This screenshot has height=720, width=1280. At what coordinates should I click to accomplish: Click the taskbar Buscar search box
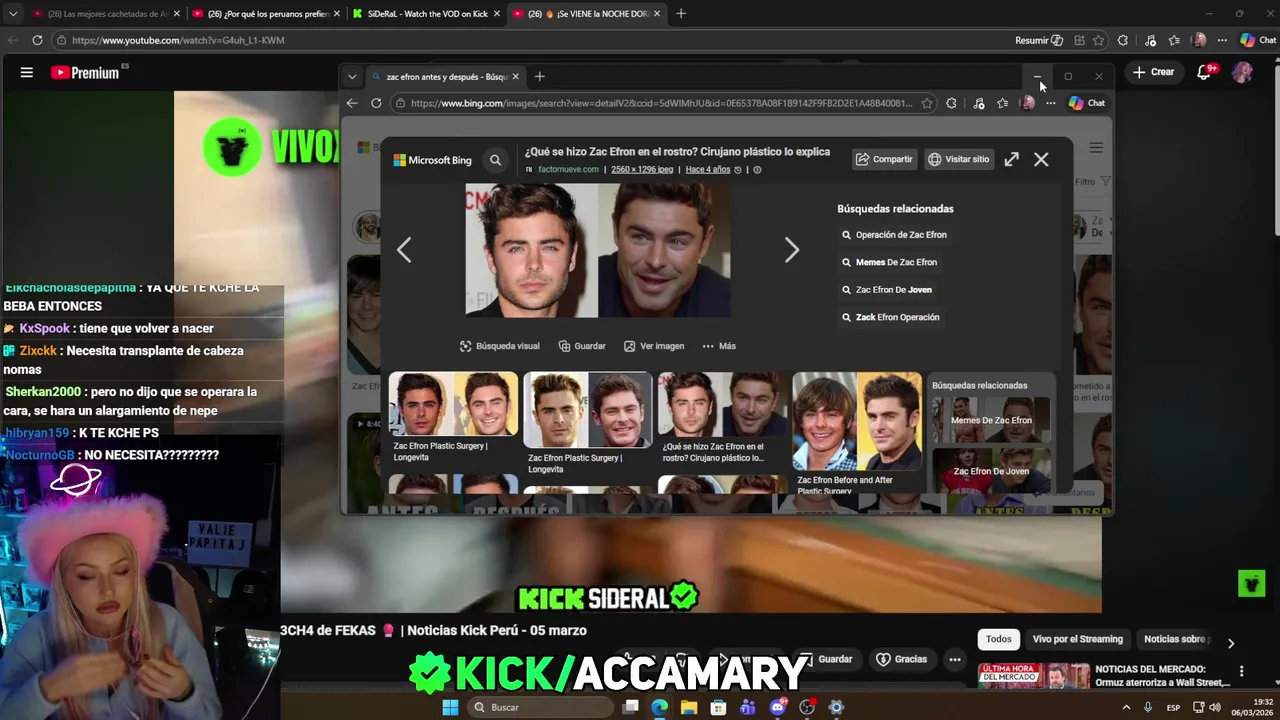pos(540,707)
